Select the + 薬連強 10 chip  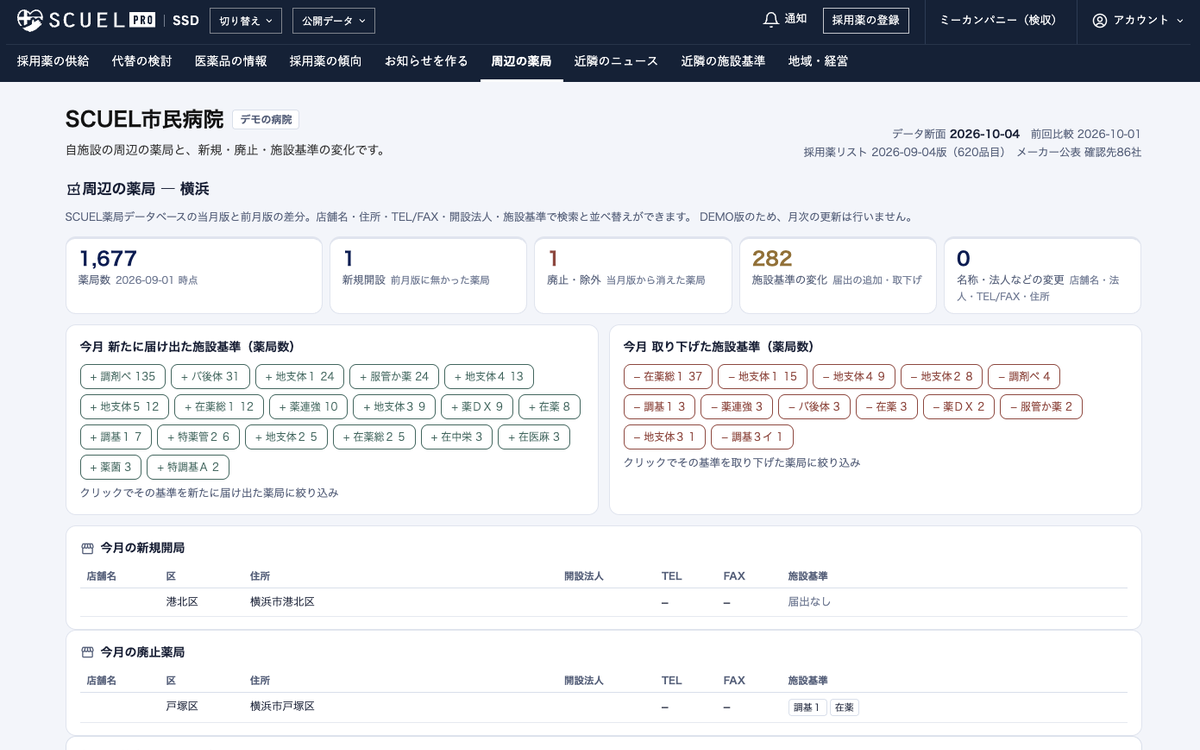pyautogui.click(x=306, y=407)
